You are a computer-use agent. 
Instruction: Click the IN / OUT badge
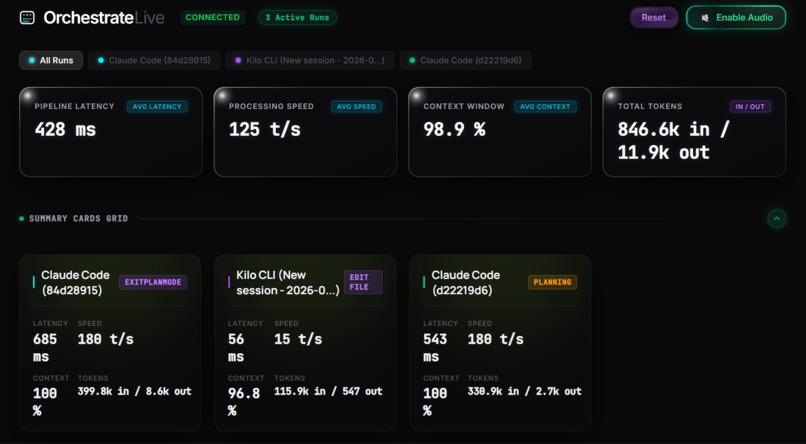click(750, 106)
